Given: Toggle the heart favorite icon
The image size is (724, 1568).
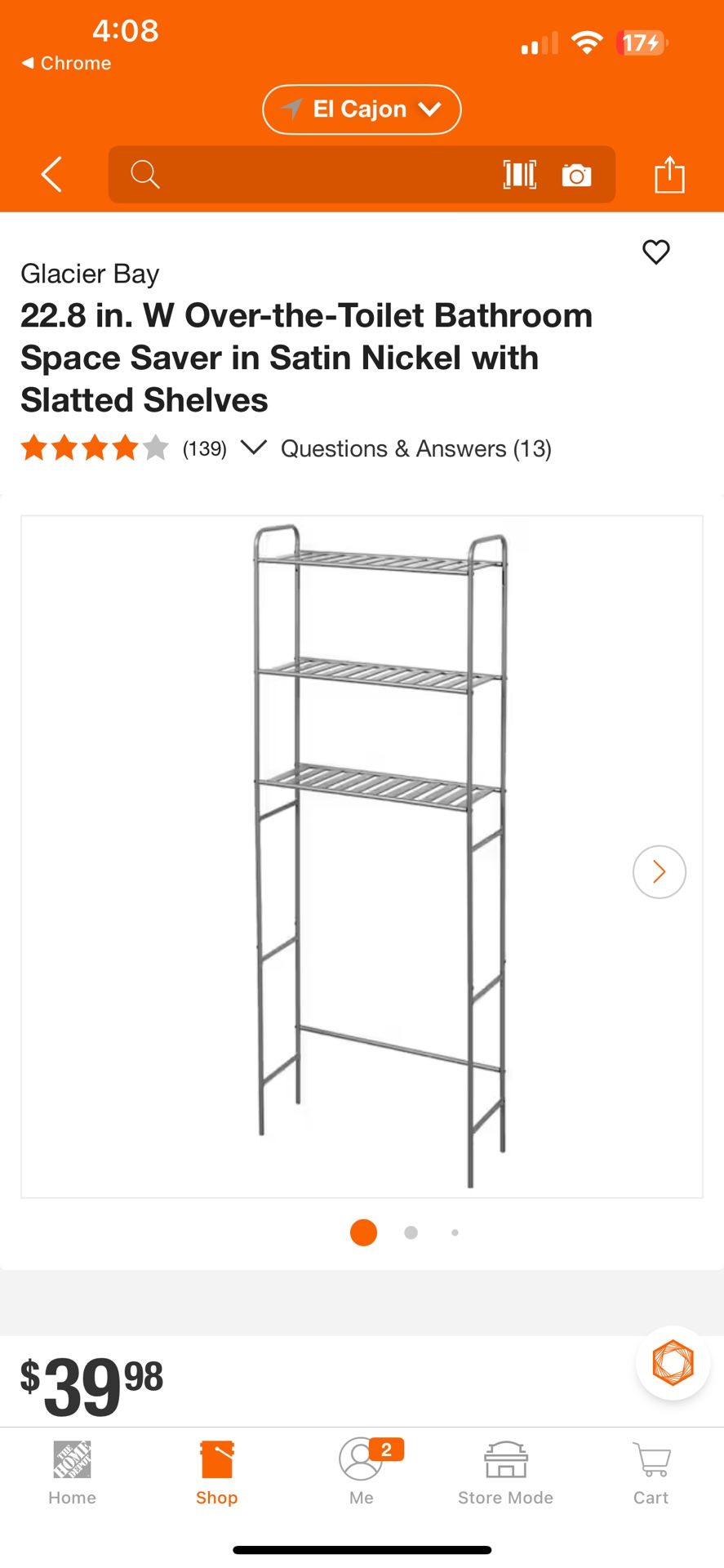Looking at the screenshot, I should 655,252.
